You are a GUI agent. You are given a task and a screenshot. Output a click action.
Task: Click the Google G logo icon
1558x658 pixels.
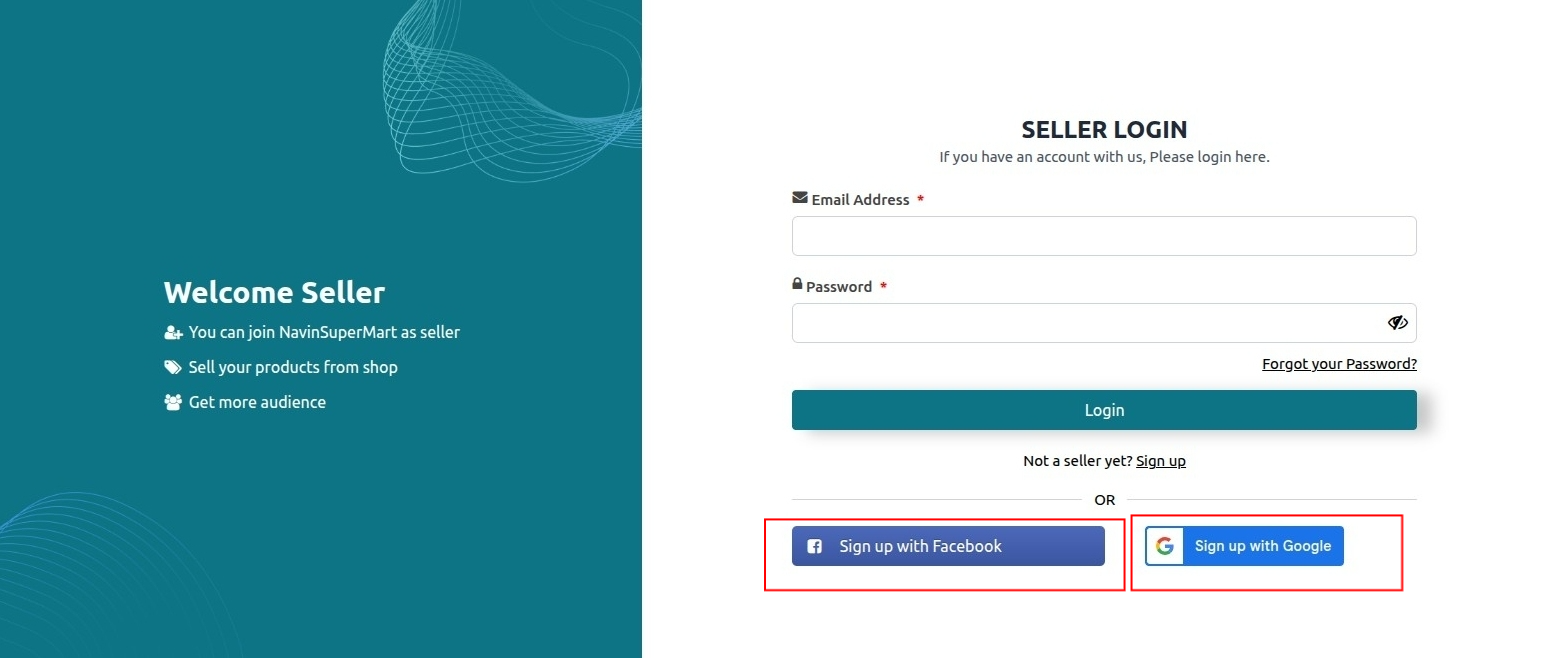click(x=1164, y=546)
